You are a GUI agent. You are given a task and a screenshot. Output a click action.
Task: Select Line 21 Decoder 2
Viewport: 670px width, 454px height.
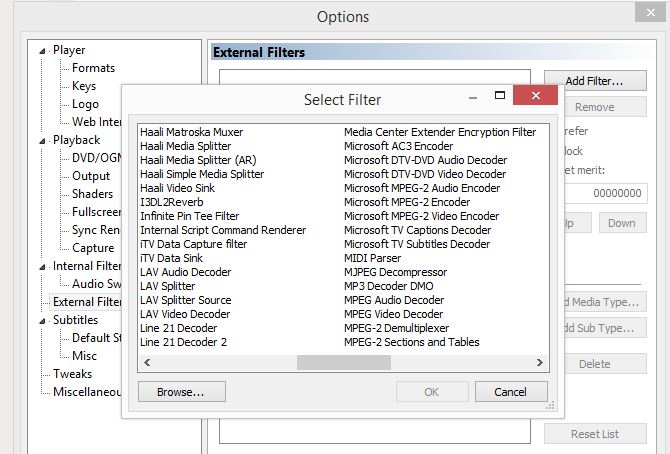pyautogui.click(x=183, y=342)
